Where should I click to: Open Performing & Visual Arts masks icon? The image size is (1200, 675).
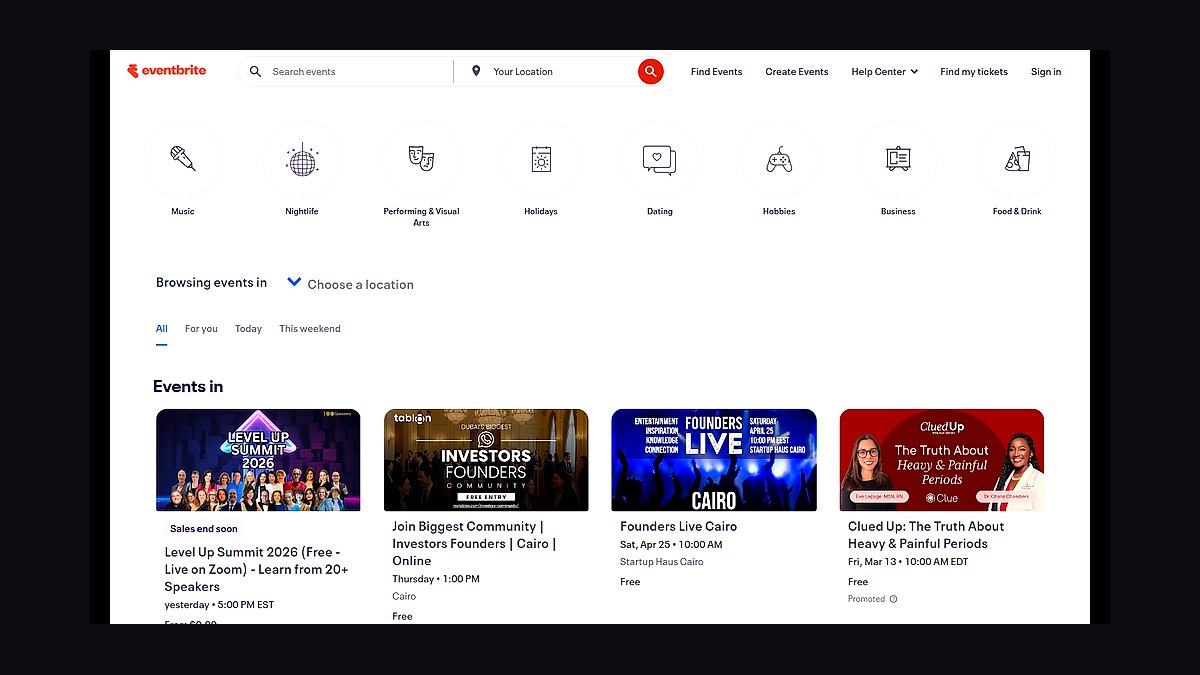[421, 159]
